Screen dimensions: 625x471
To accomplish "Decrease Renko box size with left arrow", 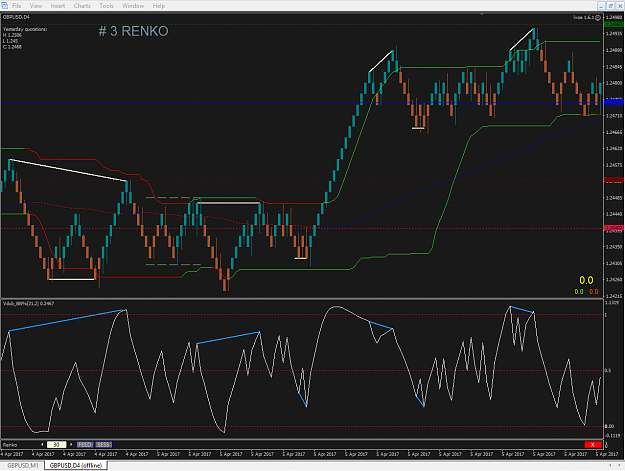I will tap(42, 445).
